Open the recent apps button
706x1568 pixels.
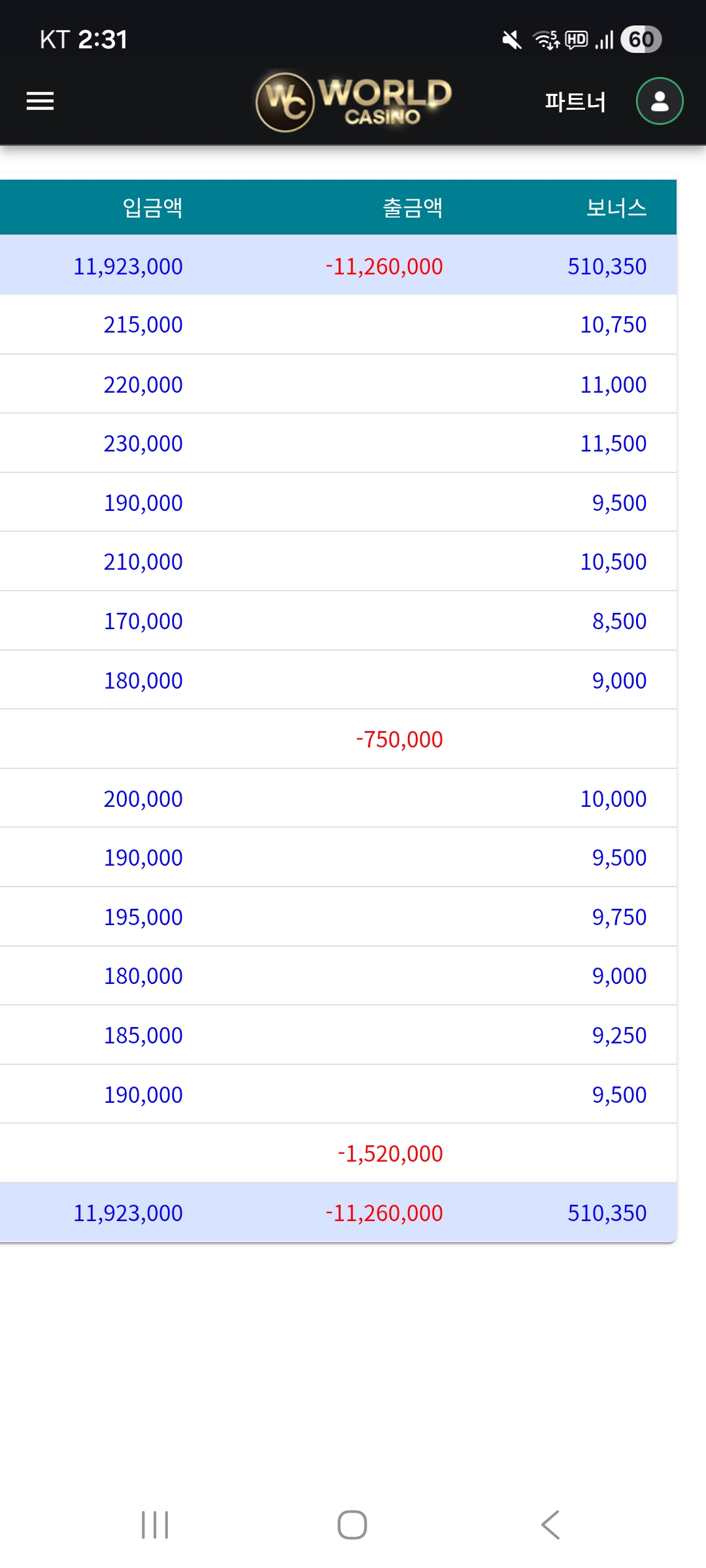[x=155, y=1525]
